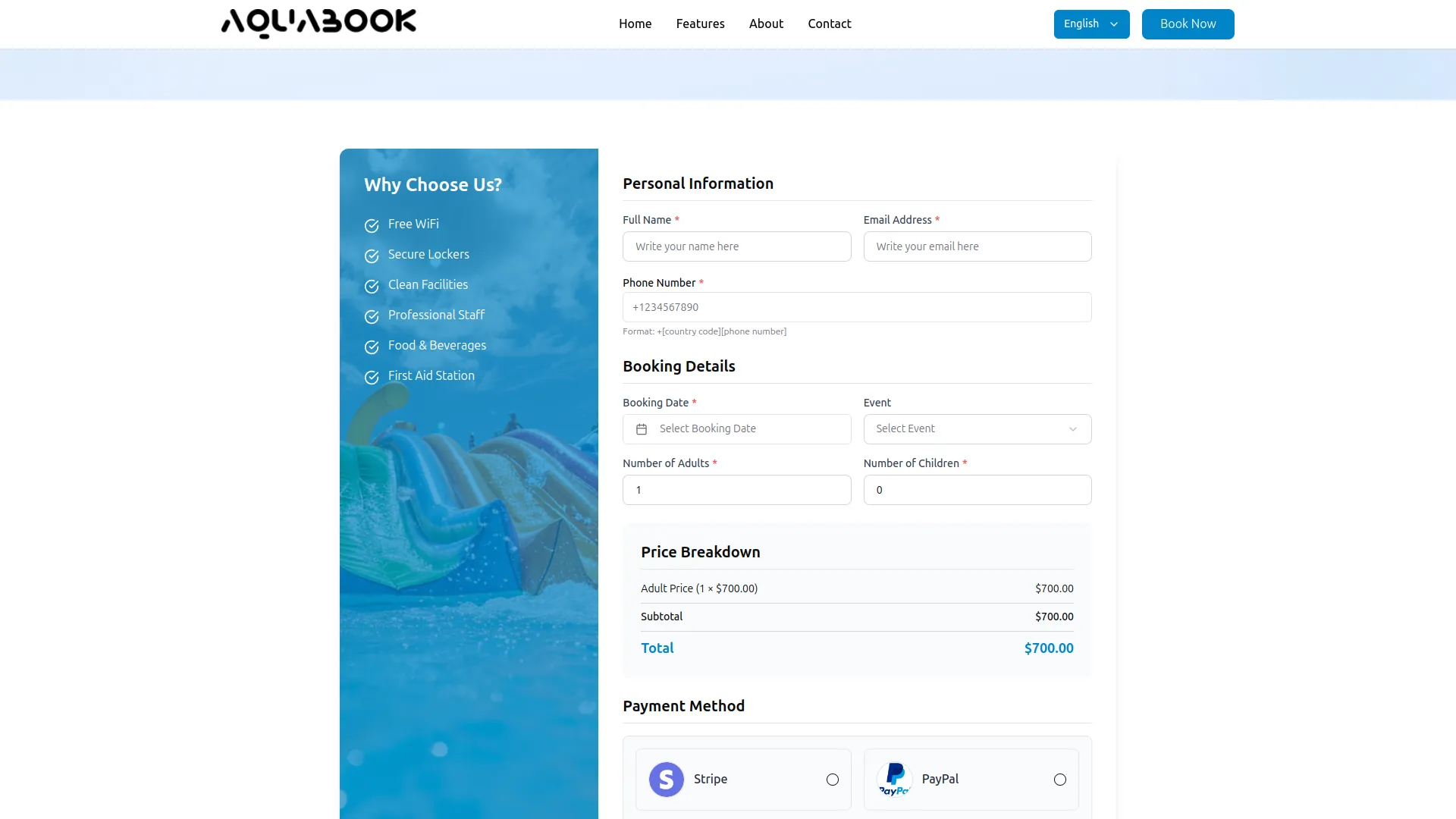This screenshot has height=819, width=1456.
Task: Click the First Aid Station checkmark icon
Action: [372, 377]
